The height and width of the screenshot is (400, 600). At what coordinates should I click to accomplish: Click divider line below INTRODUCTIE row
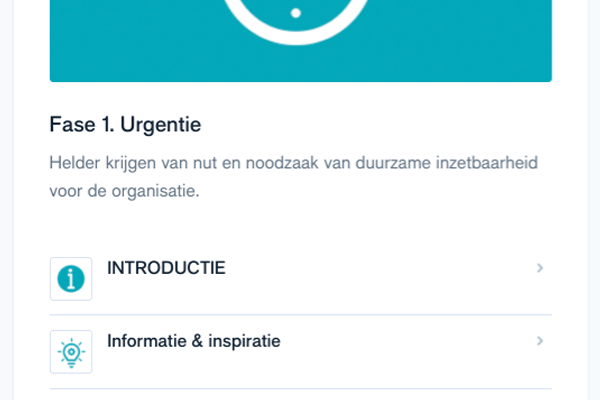(301, 315)
